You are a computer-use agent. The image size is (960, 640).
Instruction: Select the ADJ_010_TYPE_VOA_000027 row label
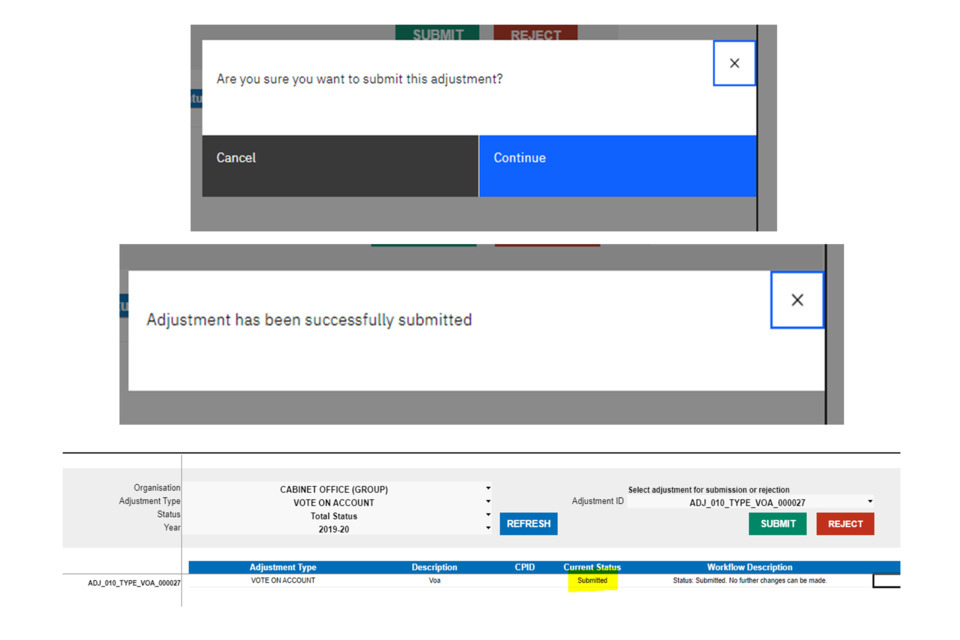pos(134,582)
